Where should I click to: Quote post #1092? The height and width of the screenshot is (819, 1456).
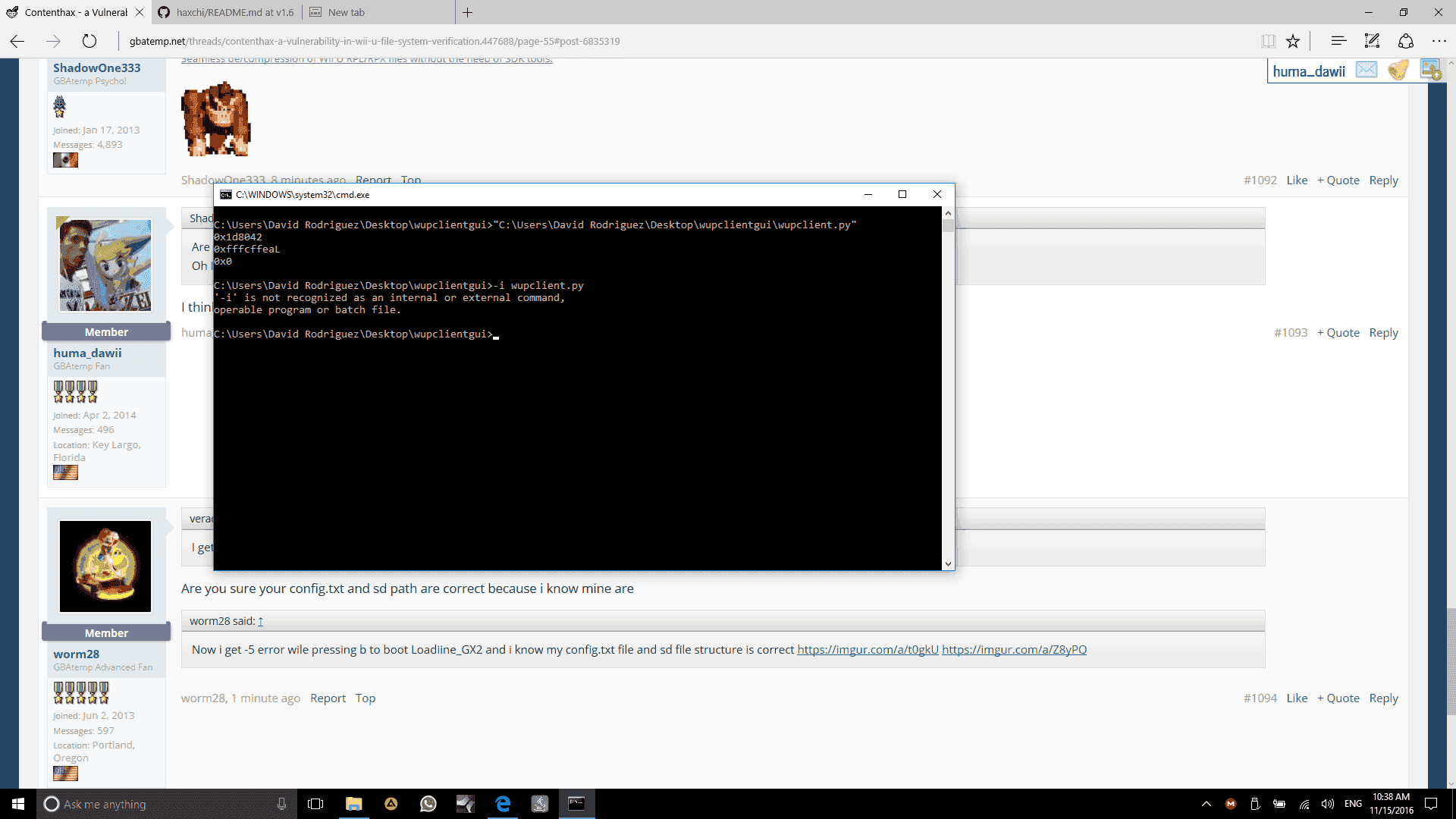pos(1338,180)
